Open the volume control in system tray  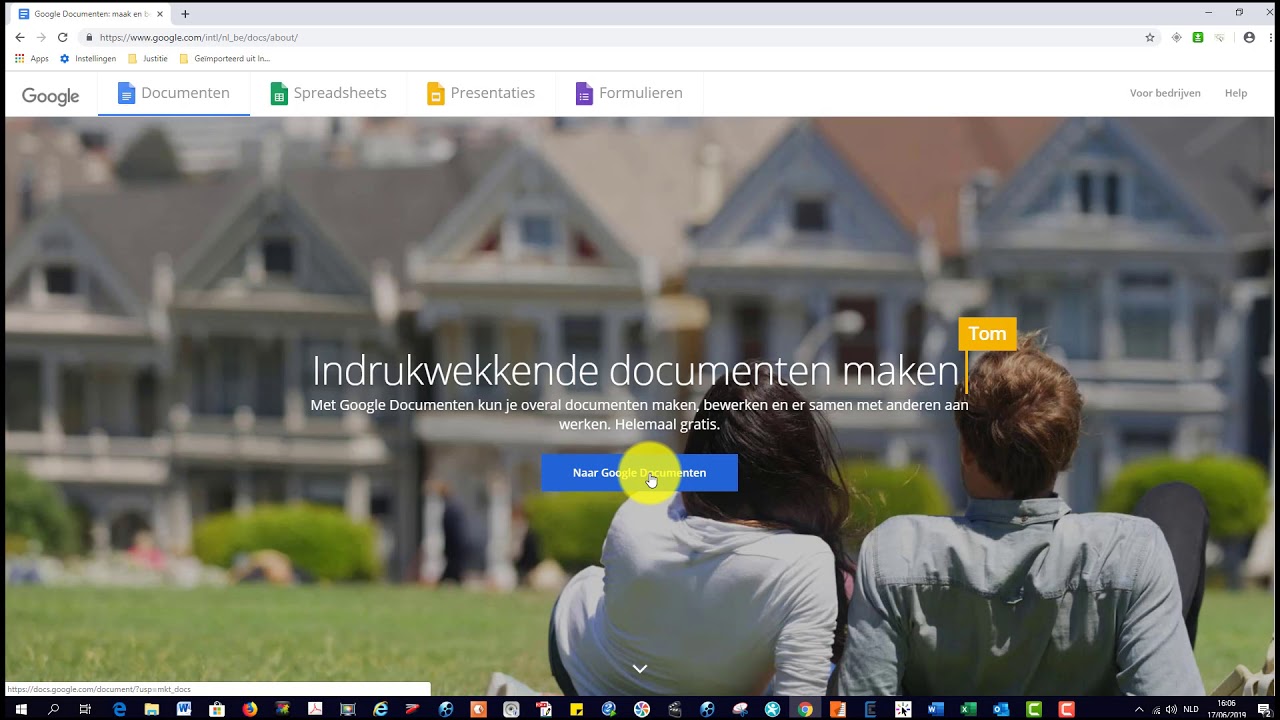tap(1171, 710)
